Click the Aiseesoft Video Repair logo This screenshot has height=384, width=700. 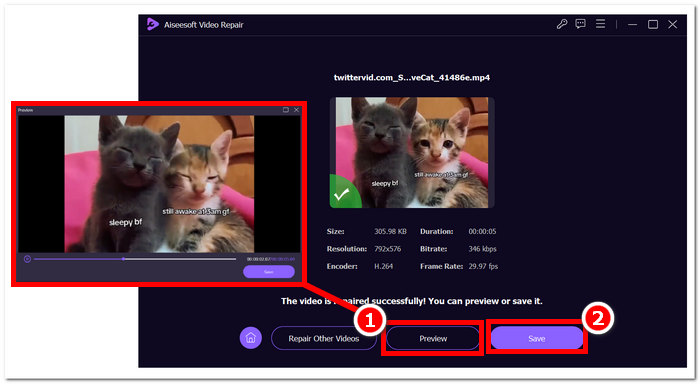(152, 24)
